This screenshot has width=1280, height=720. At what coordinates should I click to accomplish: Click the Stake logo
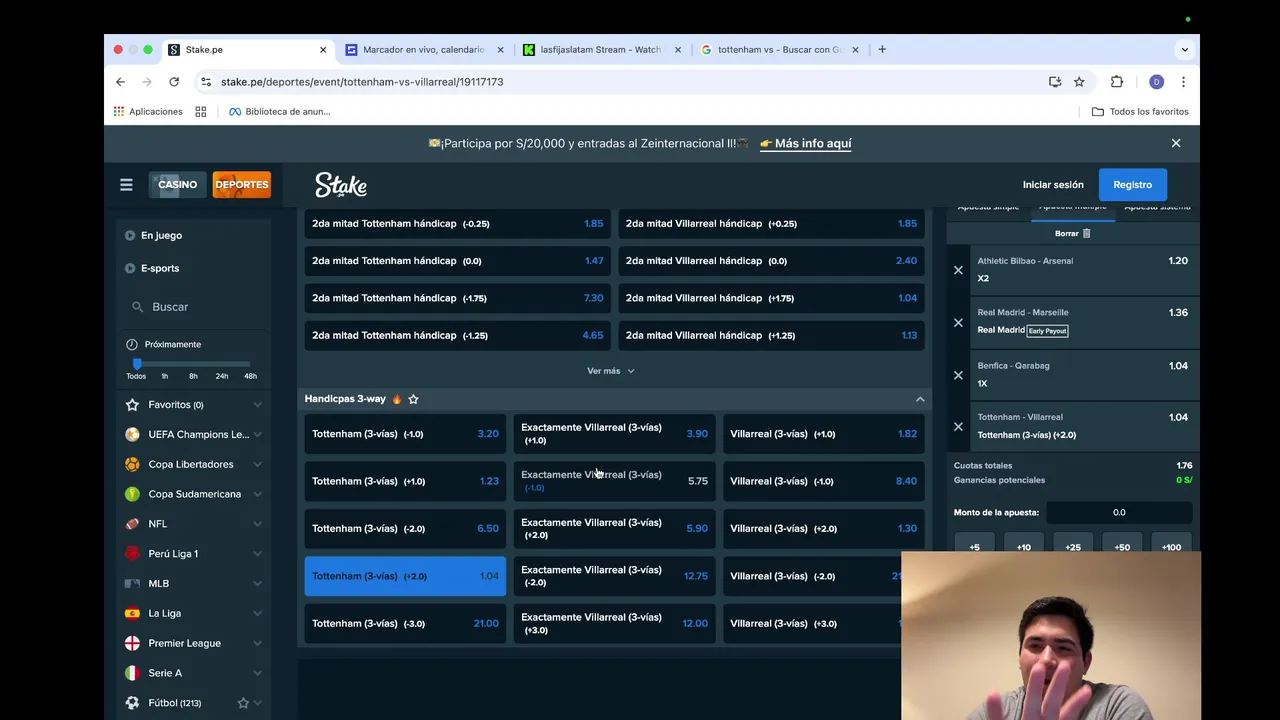coord(341,185)
